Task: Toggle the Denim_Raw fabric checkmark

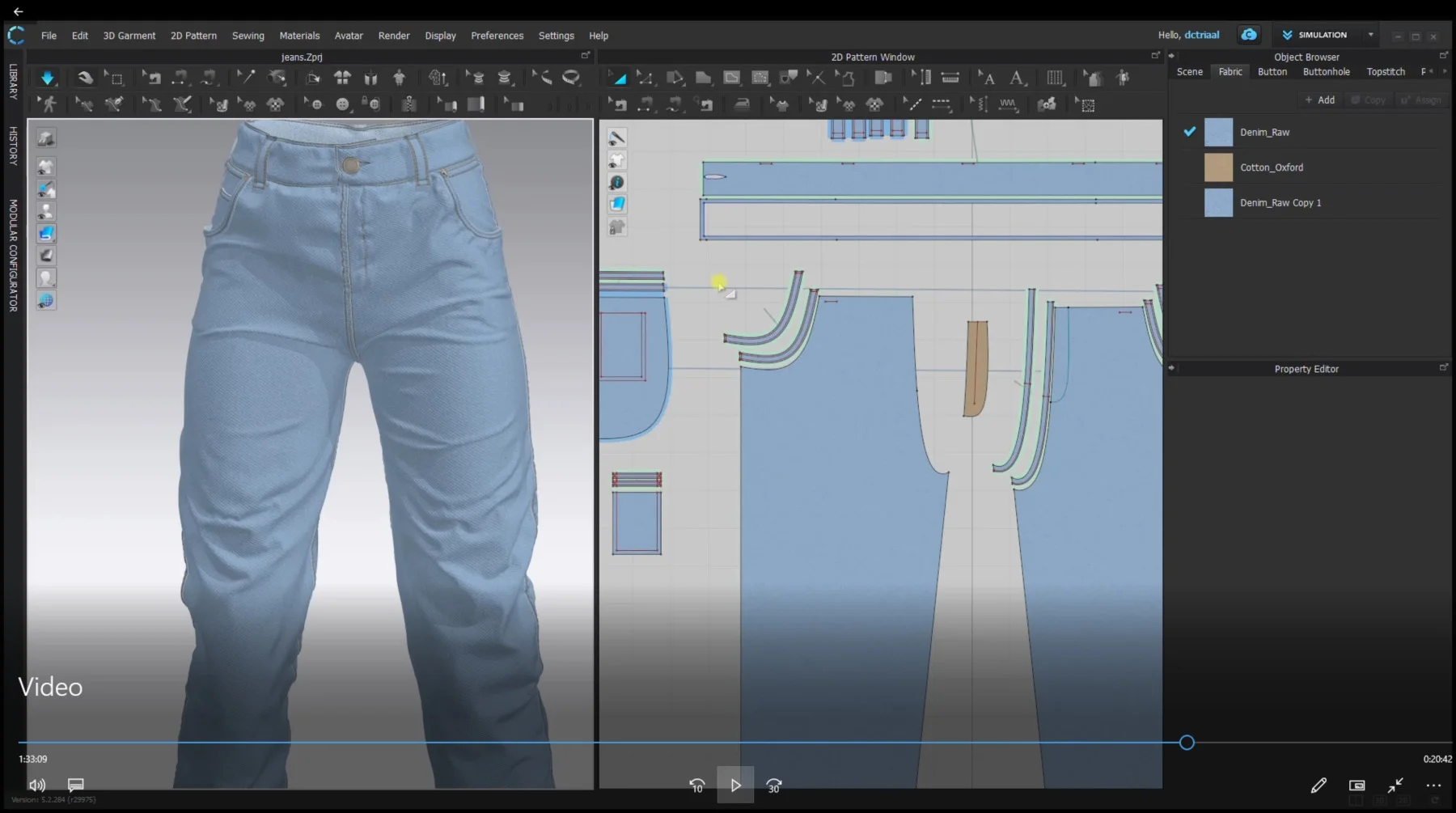Action: coord(1189,132)
